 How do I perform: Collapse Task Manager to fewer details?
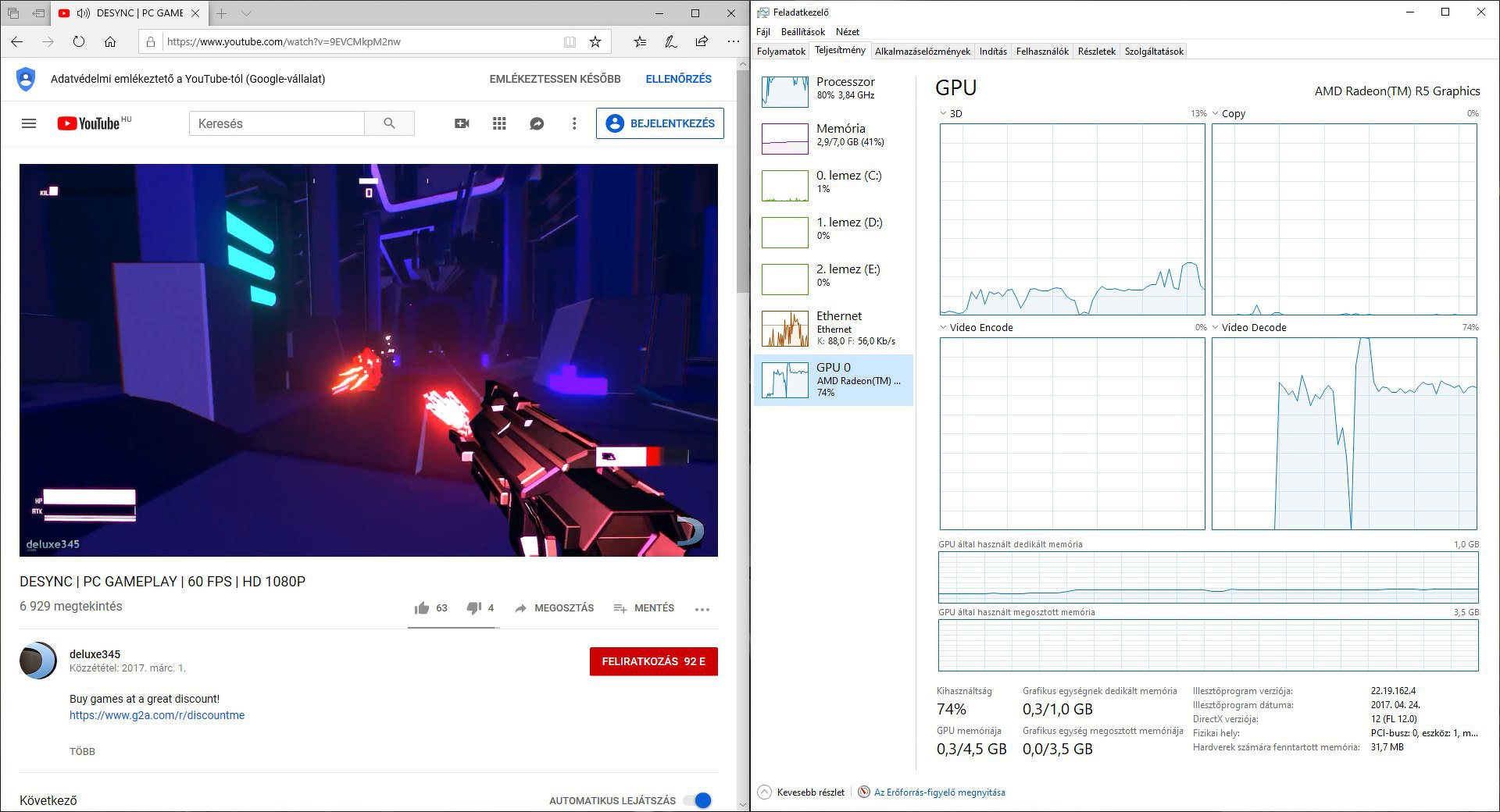pos(802,792)
